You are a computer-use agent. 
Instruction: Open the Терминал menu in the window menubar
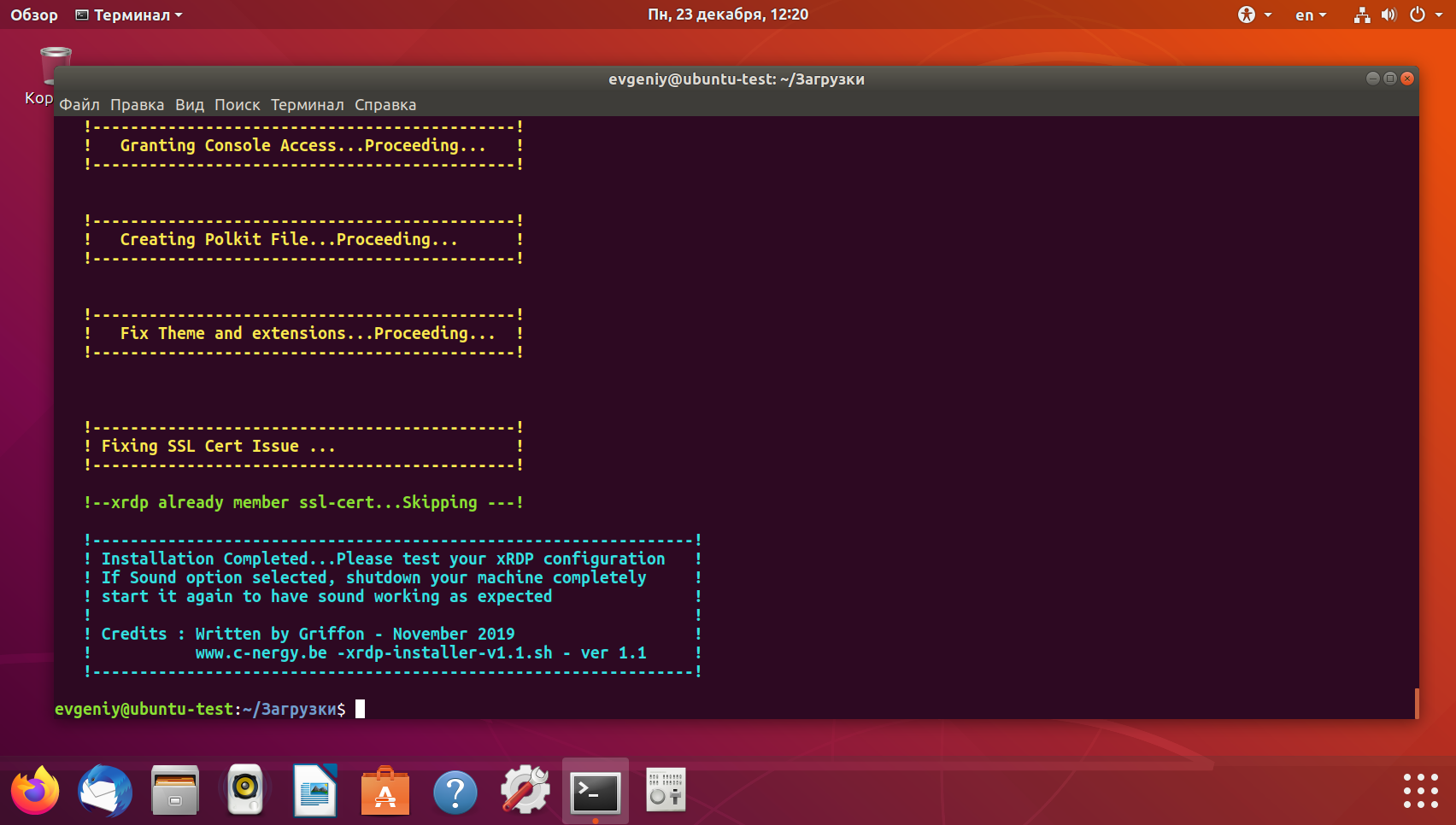coord(308,104)
